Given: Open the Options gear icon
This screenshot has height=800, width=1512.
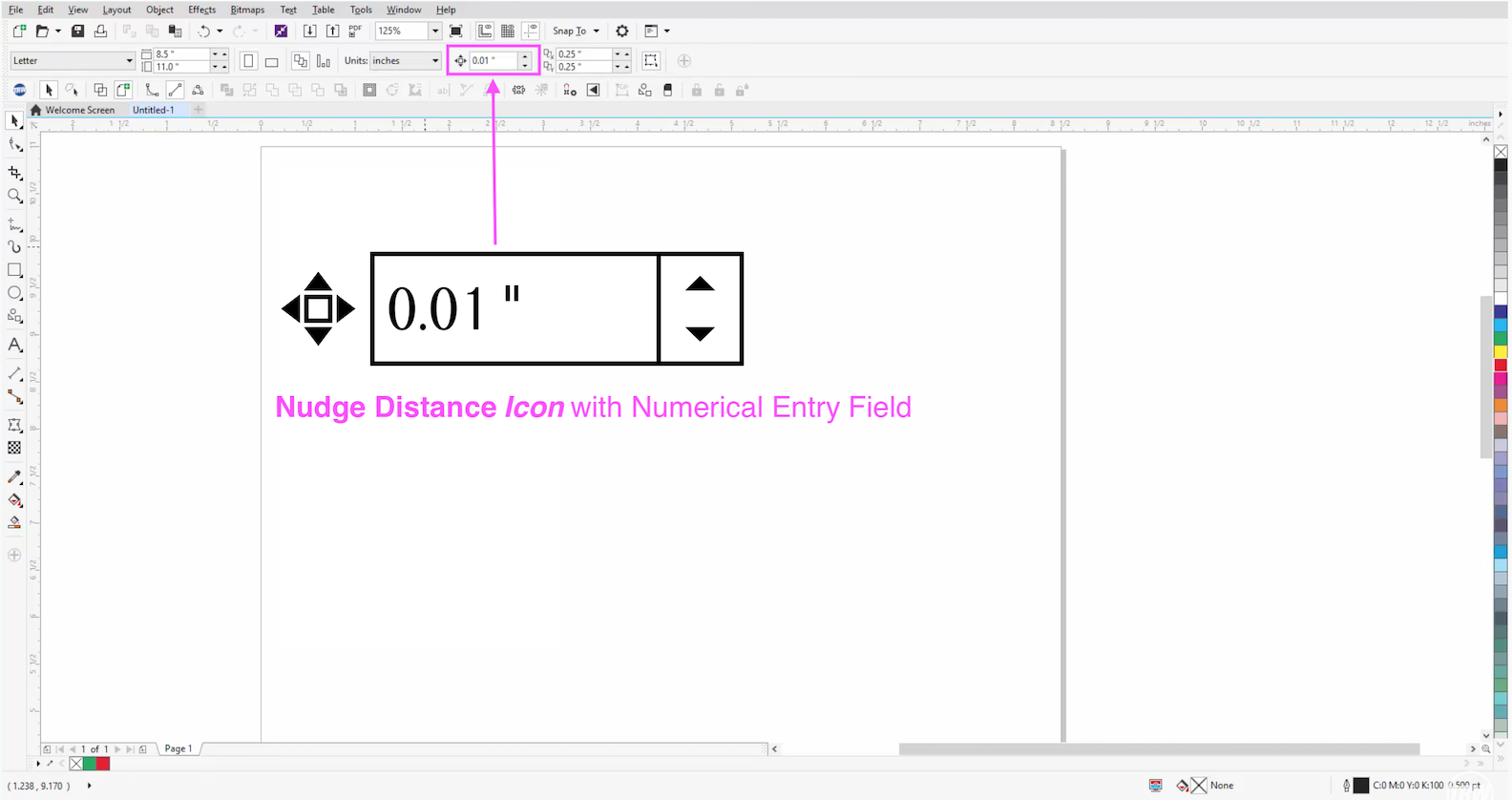Looking at the screenshot, I should pyautogui.click(x=622, y=32).
